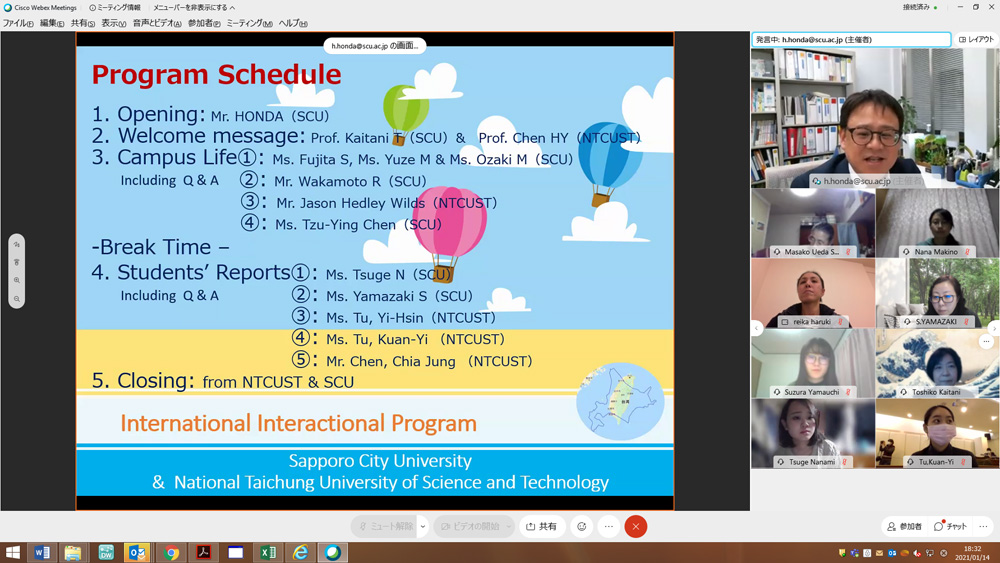The height and width of the screenshot is (563, 1000).
Task: Select reika haruki's video thumbnail
Action: point(813,293)
